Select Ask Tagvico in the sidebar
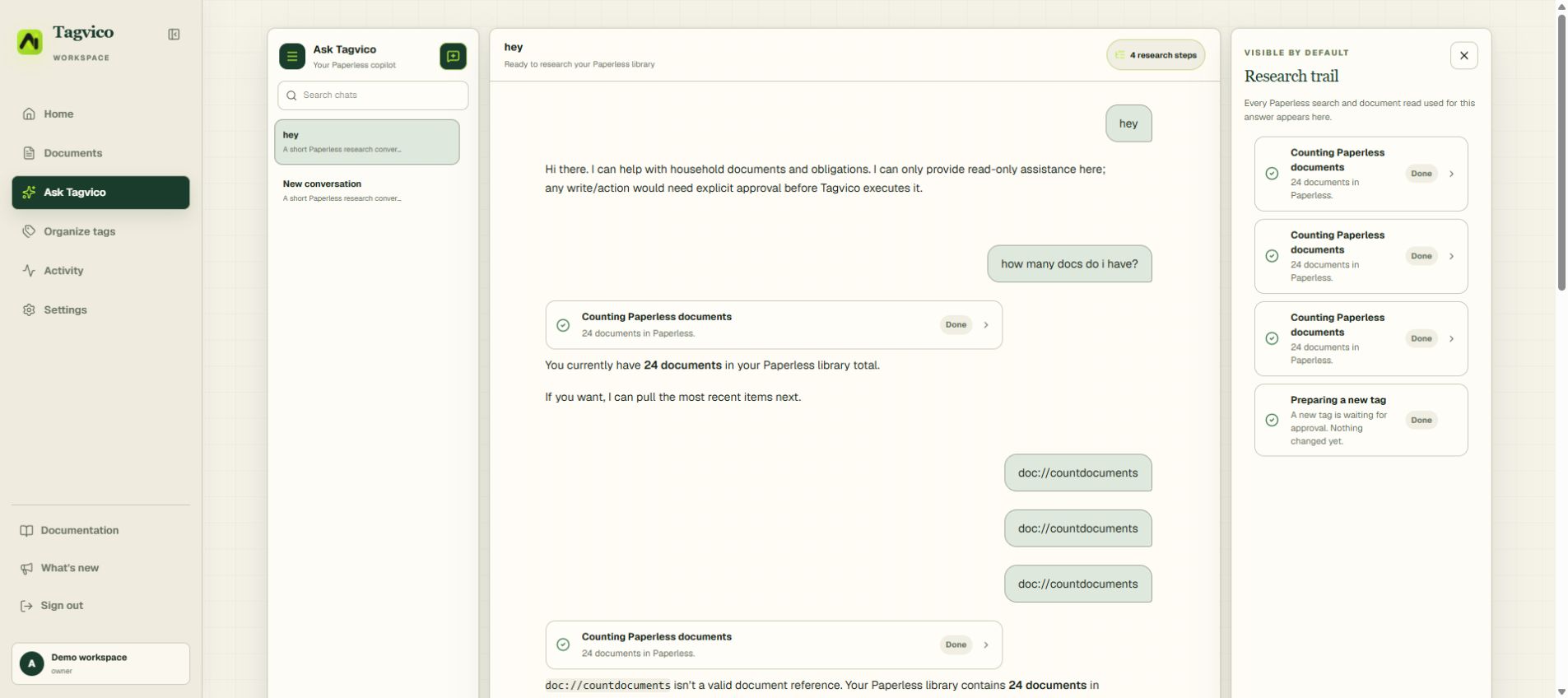This screenshot has width=1568, height=698. click(100, 193)
